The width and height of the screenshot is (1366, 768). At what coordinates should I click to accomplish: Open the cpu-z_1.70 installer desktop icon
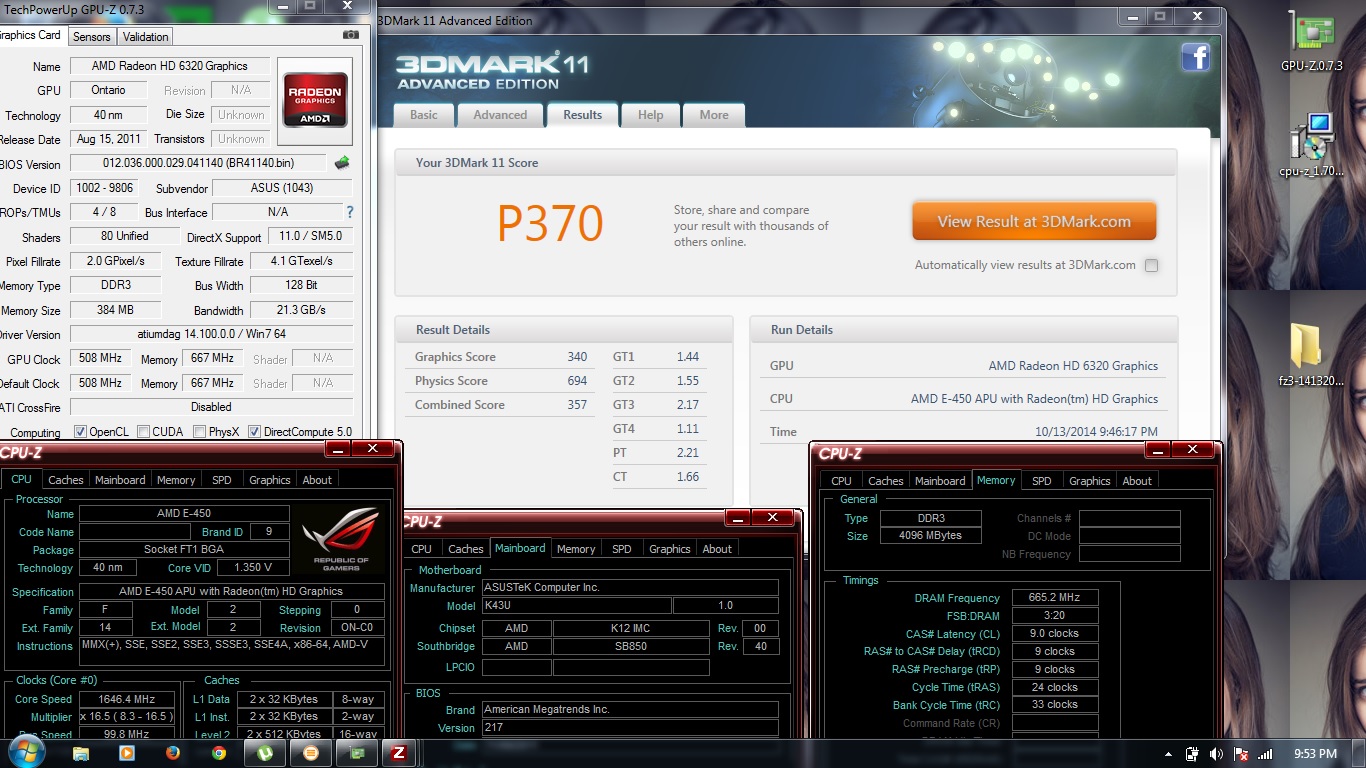coord(1311,146)
